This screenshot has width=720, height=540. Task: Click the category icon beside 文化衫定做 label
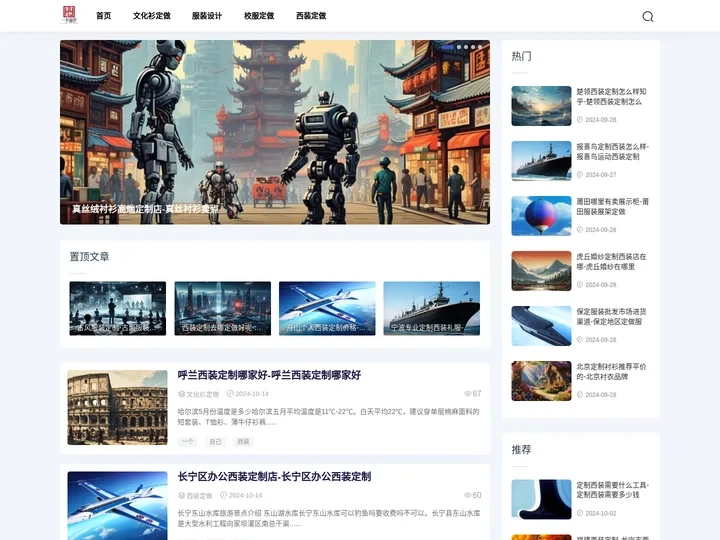pyautogui.click(x=181, y=394)
